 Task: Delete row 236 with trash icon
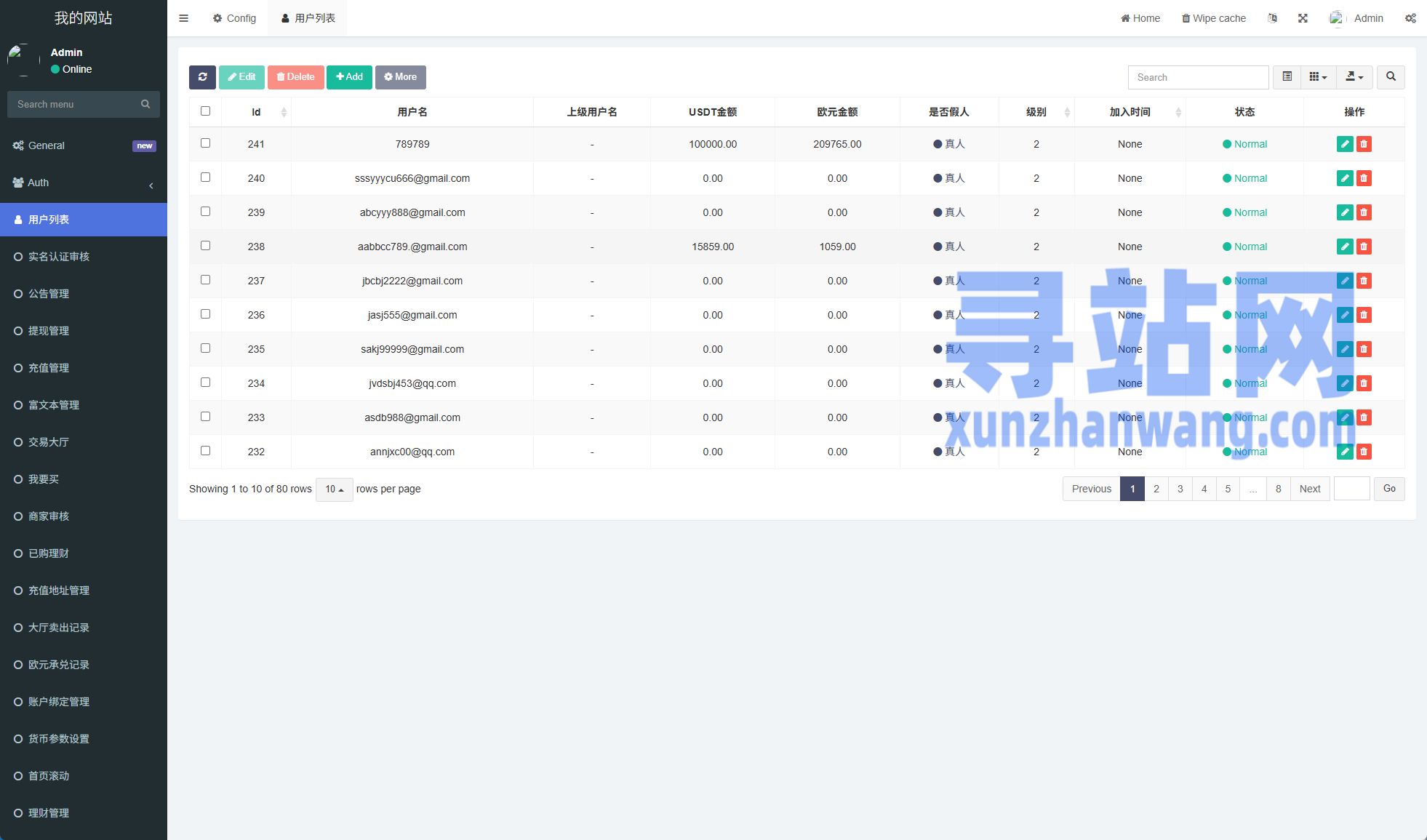pyautogui.click(x=1364, y=315)
